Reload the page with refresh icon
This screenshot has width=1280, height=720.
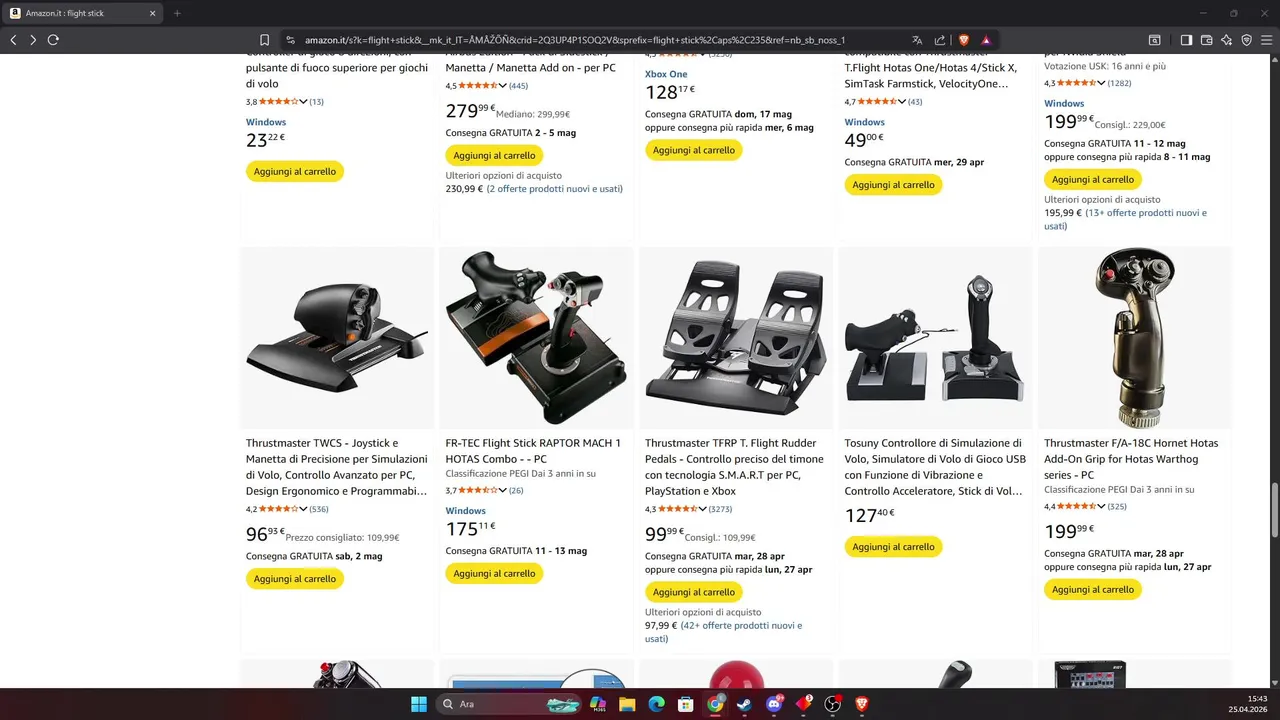point(53,40)
